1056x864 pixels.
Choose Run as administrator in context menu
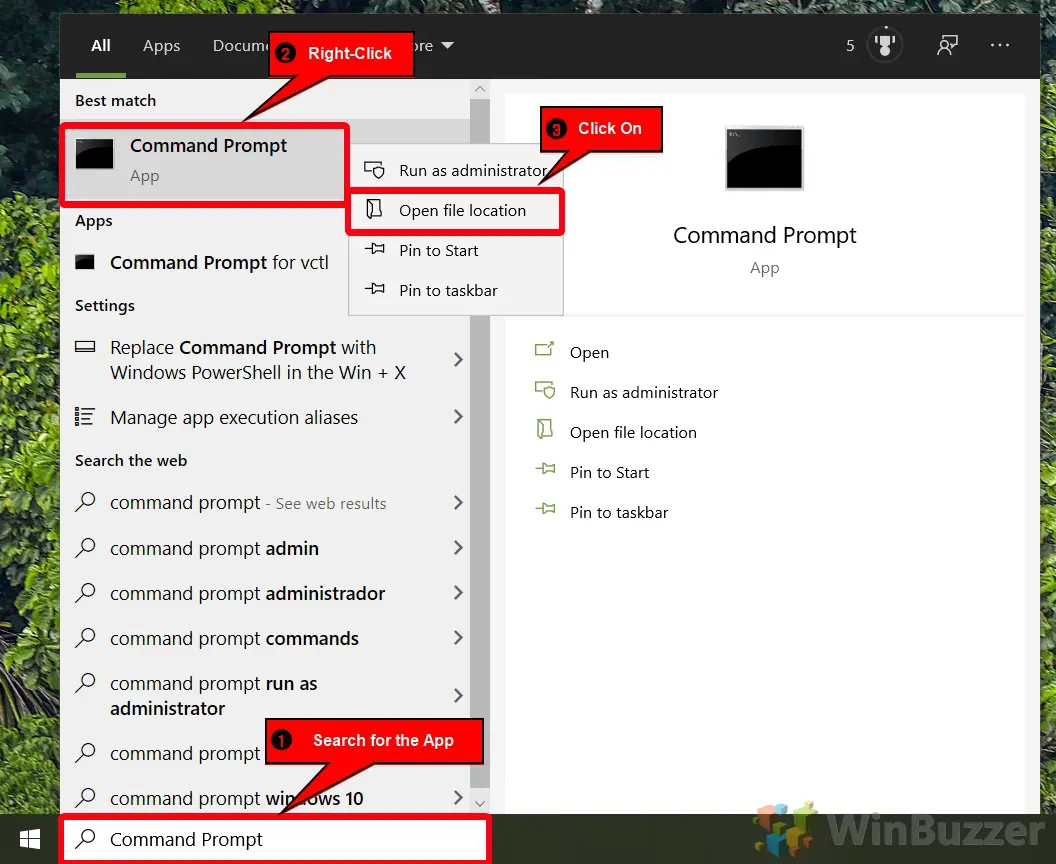pos(455,170)
